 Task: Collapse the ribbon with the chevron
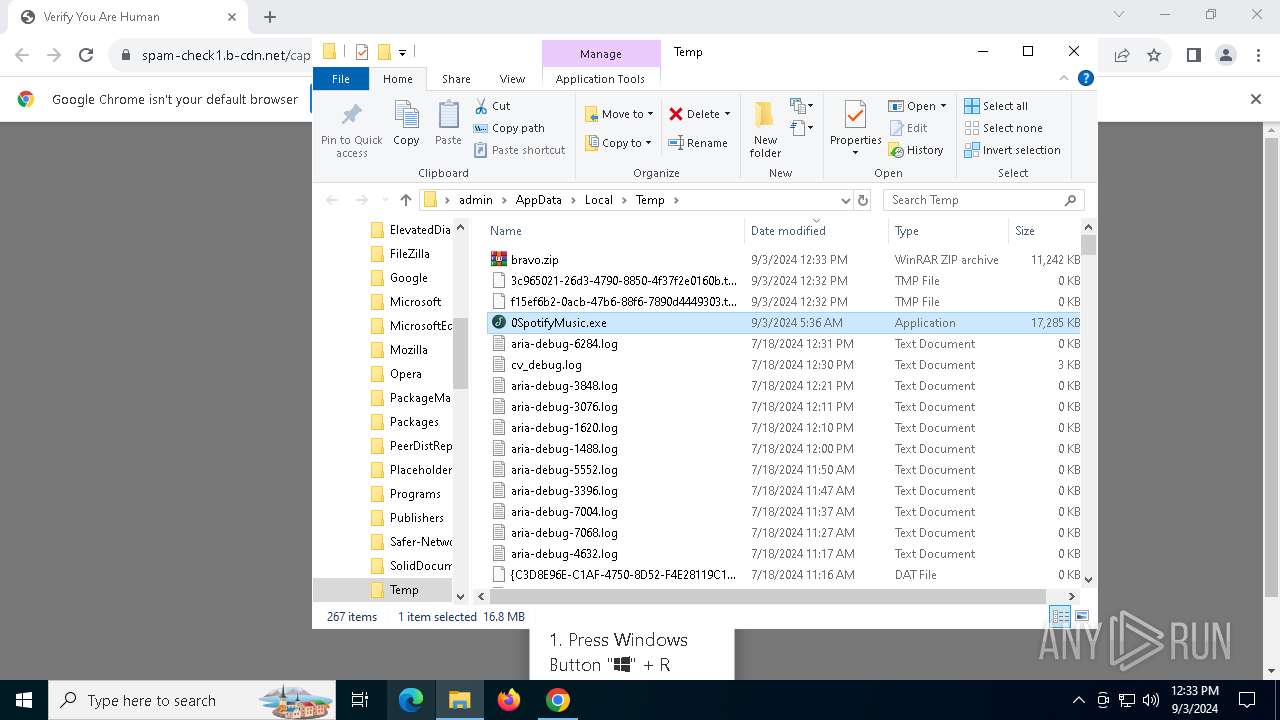point(1065,78)
